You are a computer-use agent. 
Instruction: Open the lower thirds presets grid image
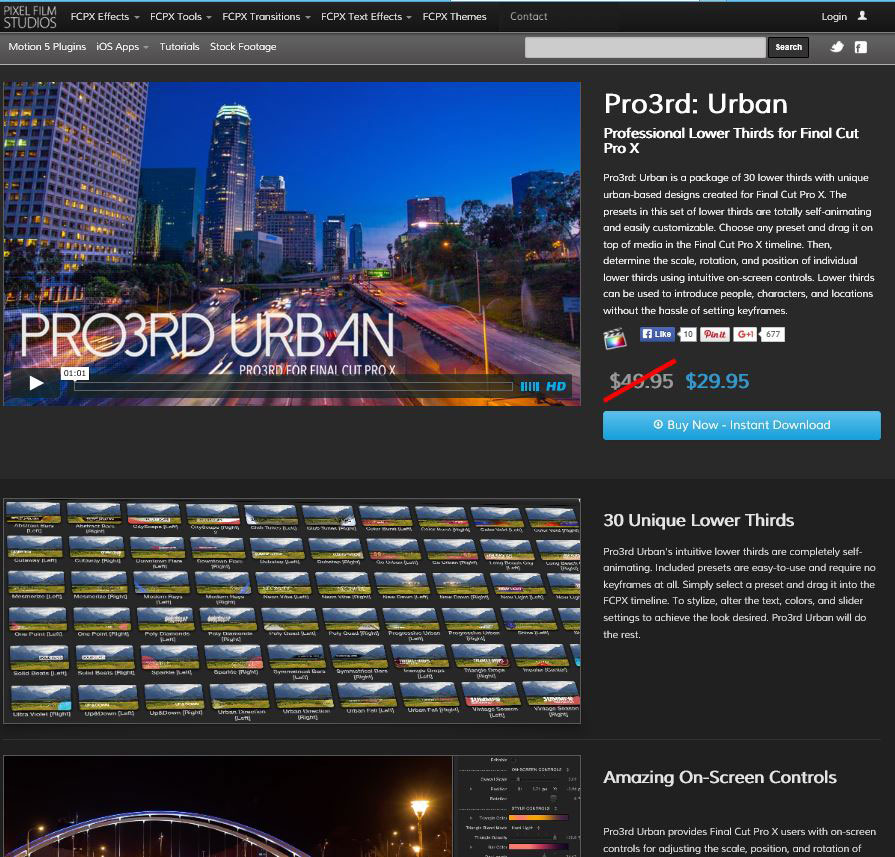[x=292, y=611]
